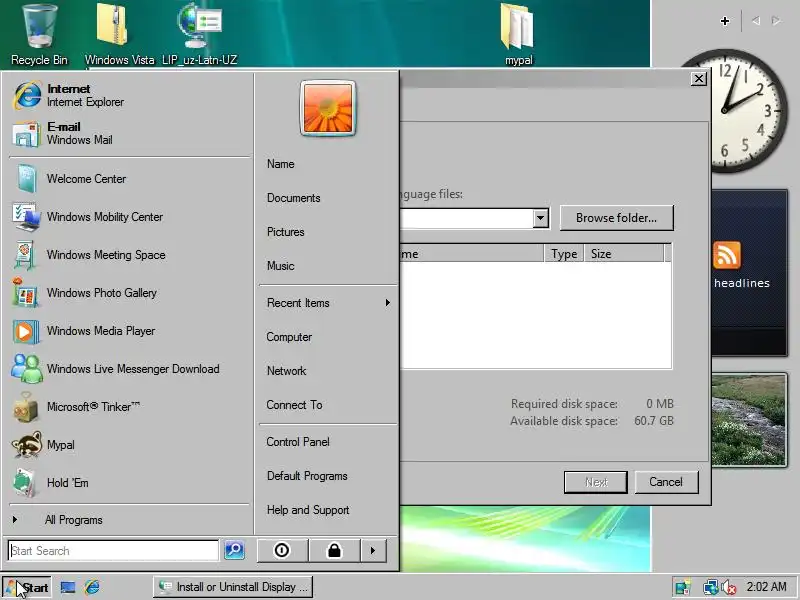
Task: Click the Next button in dialog
Action: [x=595, y=482]
